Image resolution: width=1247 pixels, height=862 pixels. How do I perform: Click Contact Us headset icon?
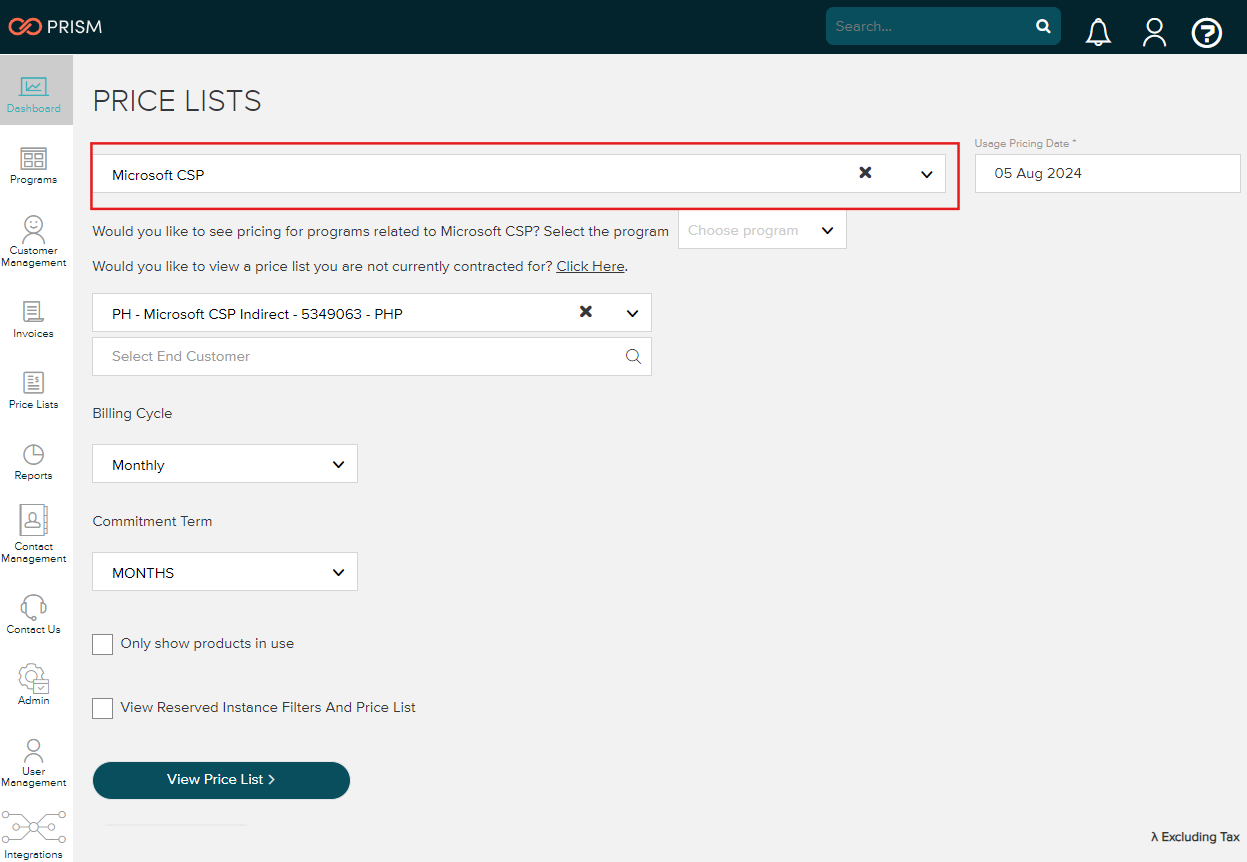point(34,607)
